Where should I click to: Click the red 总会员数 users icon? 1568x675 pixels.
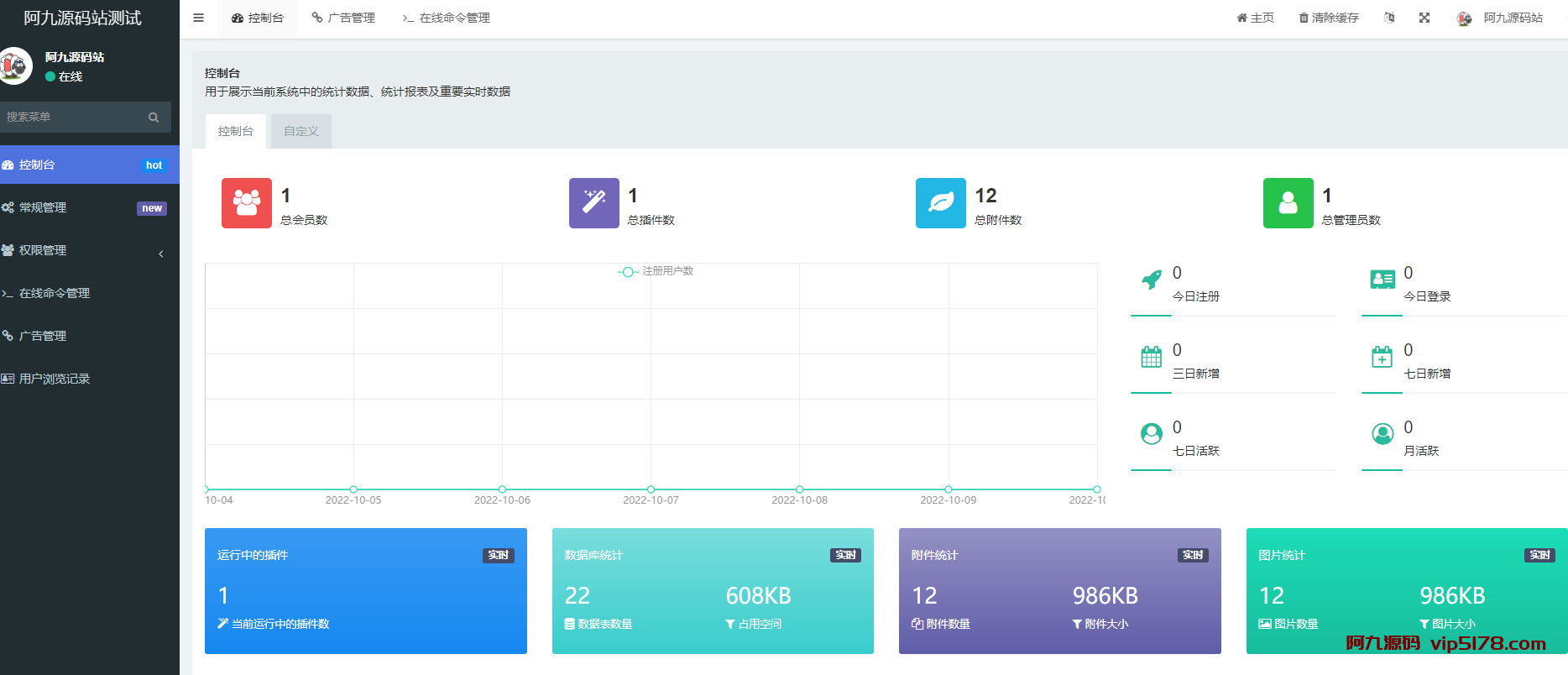click(x=247, y=203)
